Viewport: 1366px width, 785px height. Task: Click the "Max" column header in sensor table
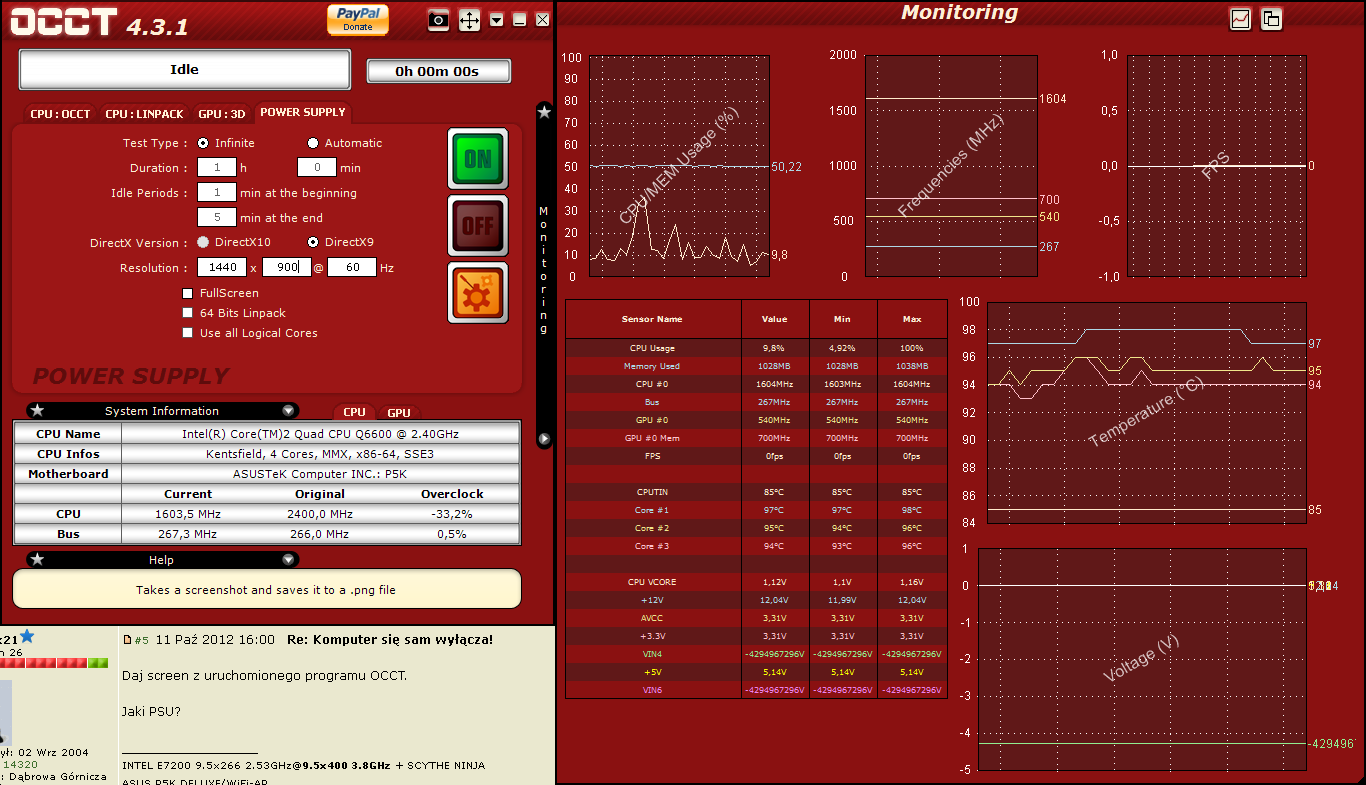point(912,319)
